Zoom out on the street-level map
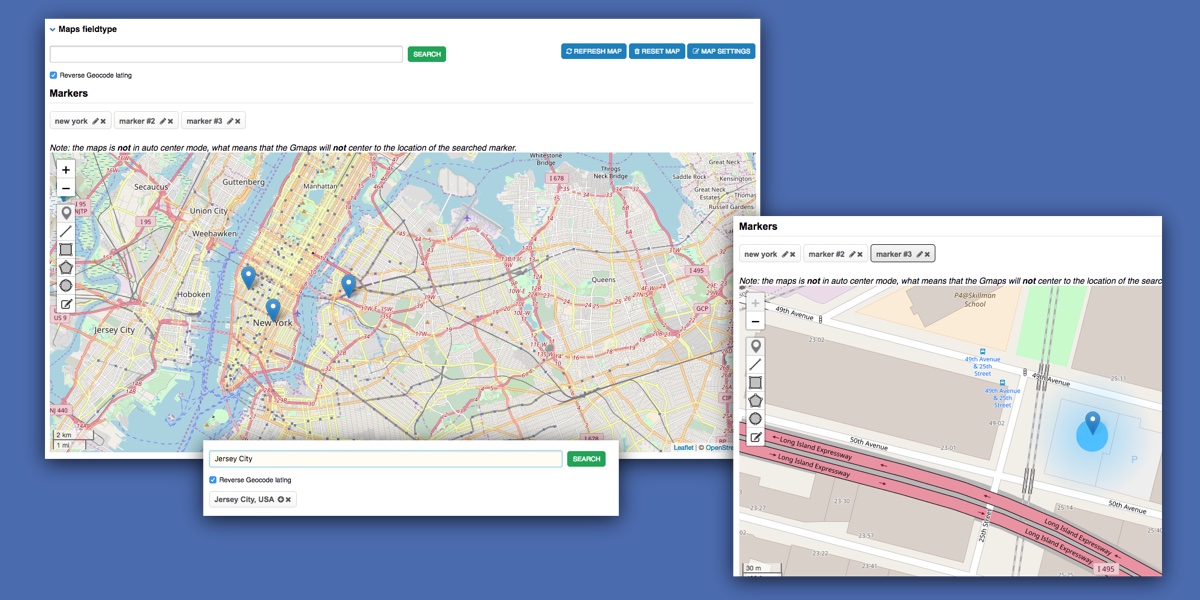The width and height of the screenshot is (1200, 600). (x=755, y=321)
